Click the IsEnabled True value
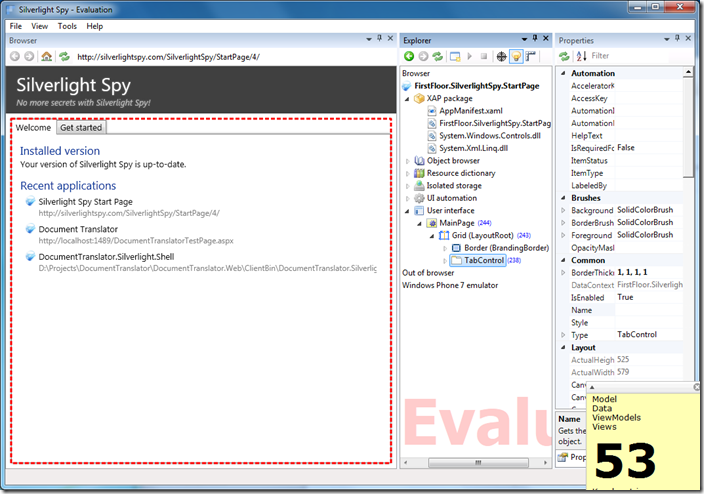The image size is (704, 494). coord(625,297)
